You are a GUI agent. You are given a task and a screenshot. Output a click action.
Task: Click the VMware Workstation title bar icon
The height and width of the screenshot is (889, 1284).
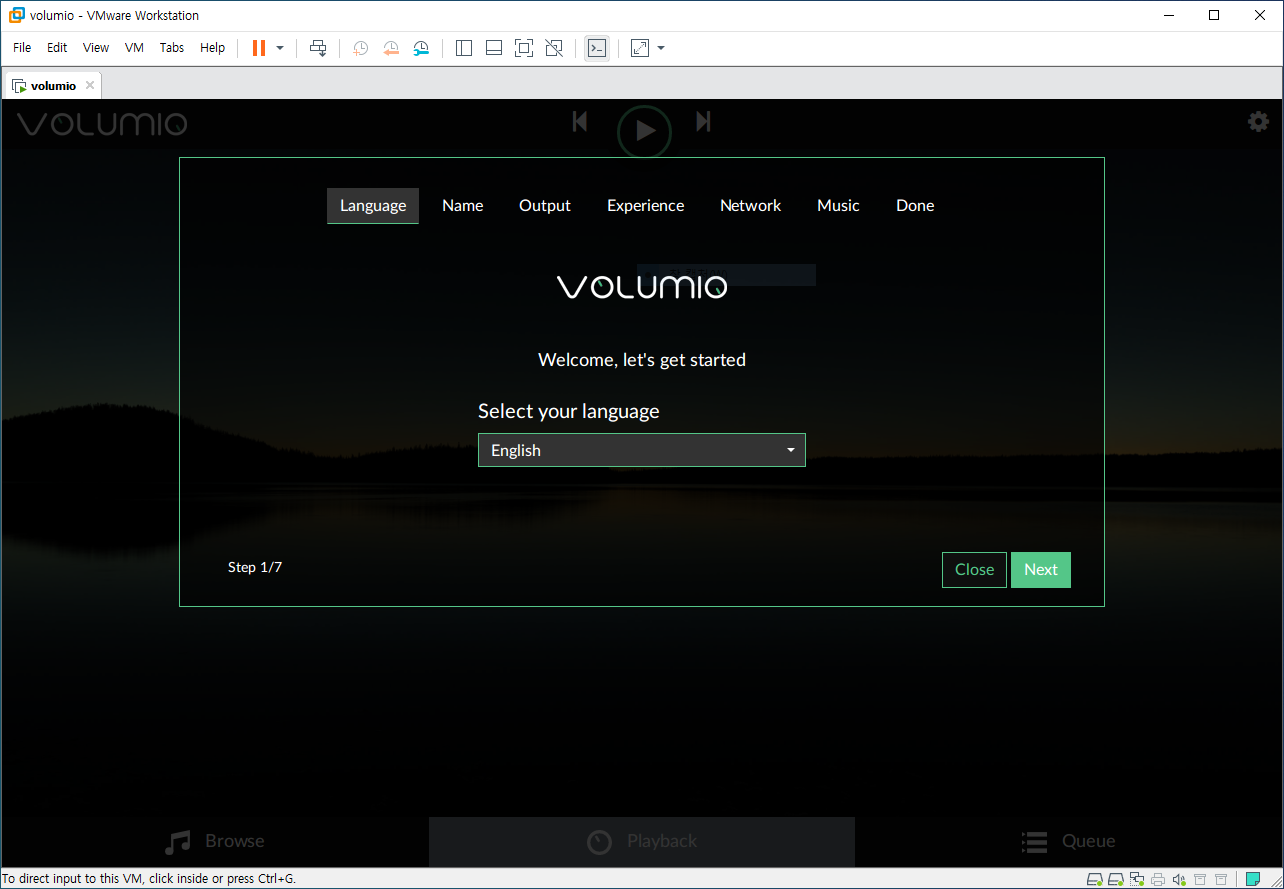coord(16,15)
